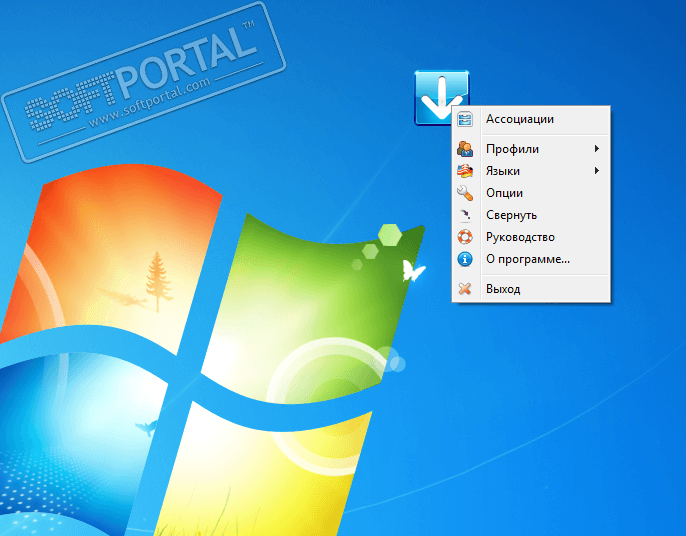
Task: Open the Профили submenu
Action: tap(531, 149)
